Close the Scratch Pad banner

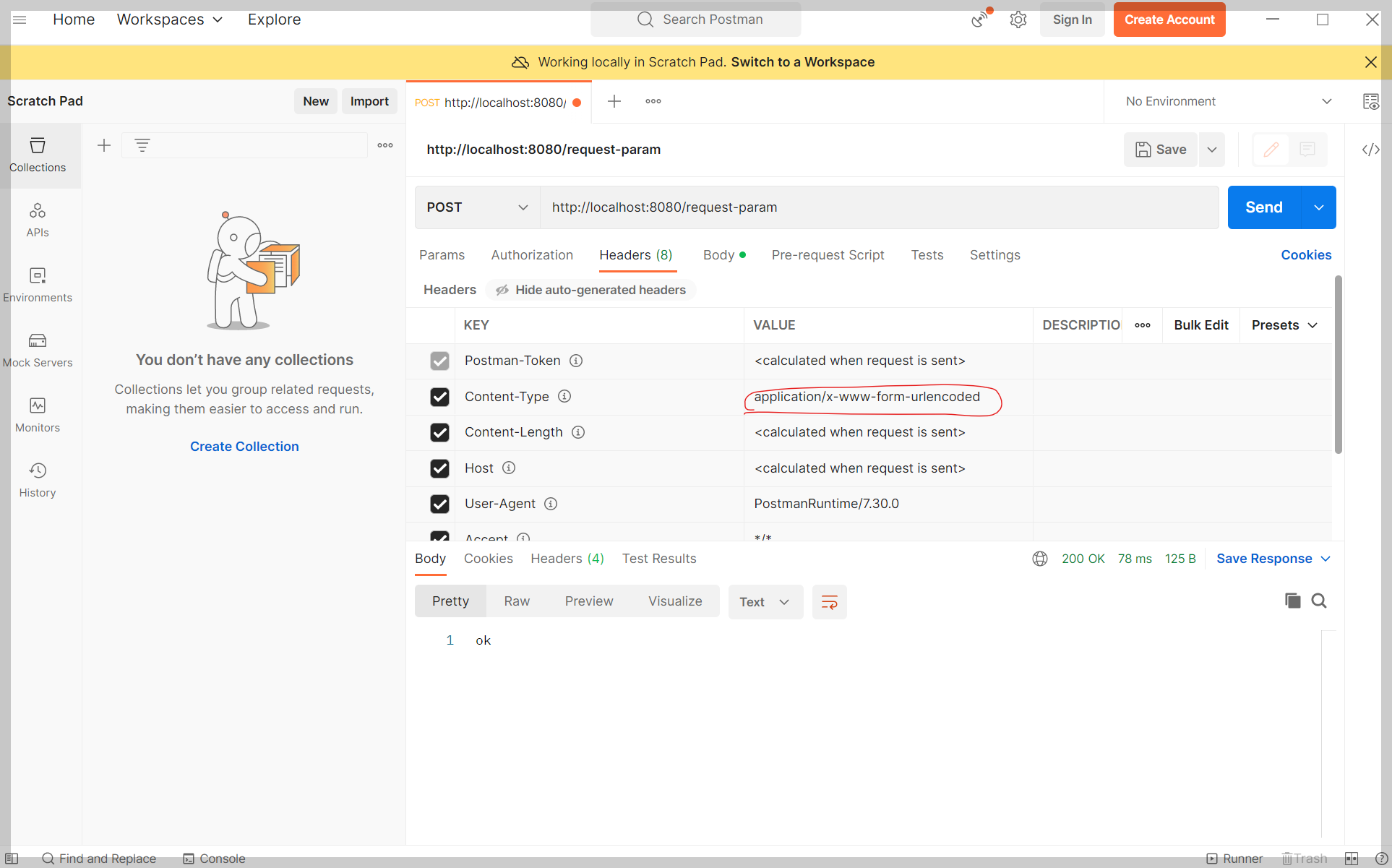pos(1370,62)
